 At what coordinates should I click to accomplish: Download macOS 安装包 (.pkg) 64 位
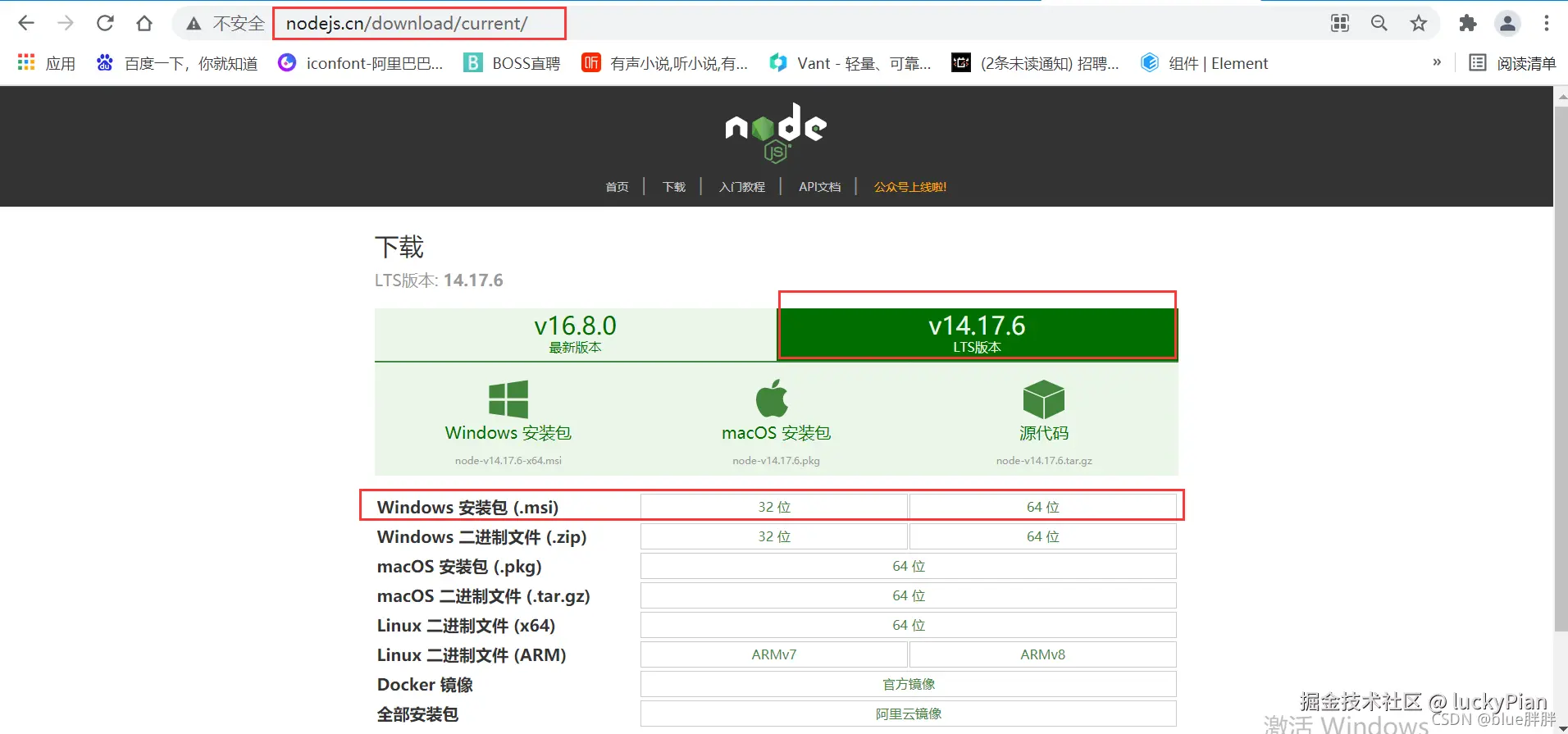click(909, 566)
